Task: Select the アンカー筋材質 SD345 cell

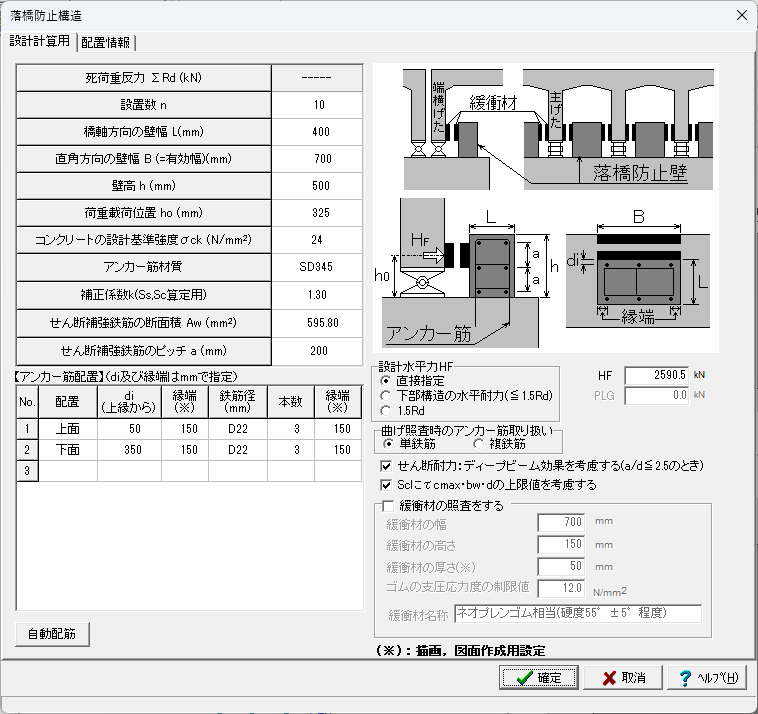Action: 318,268
